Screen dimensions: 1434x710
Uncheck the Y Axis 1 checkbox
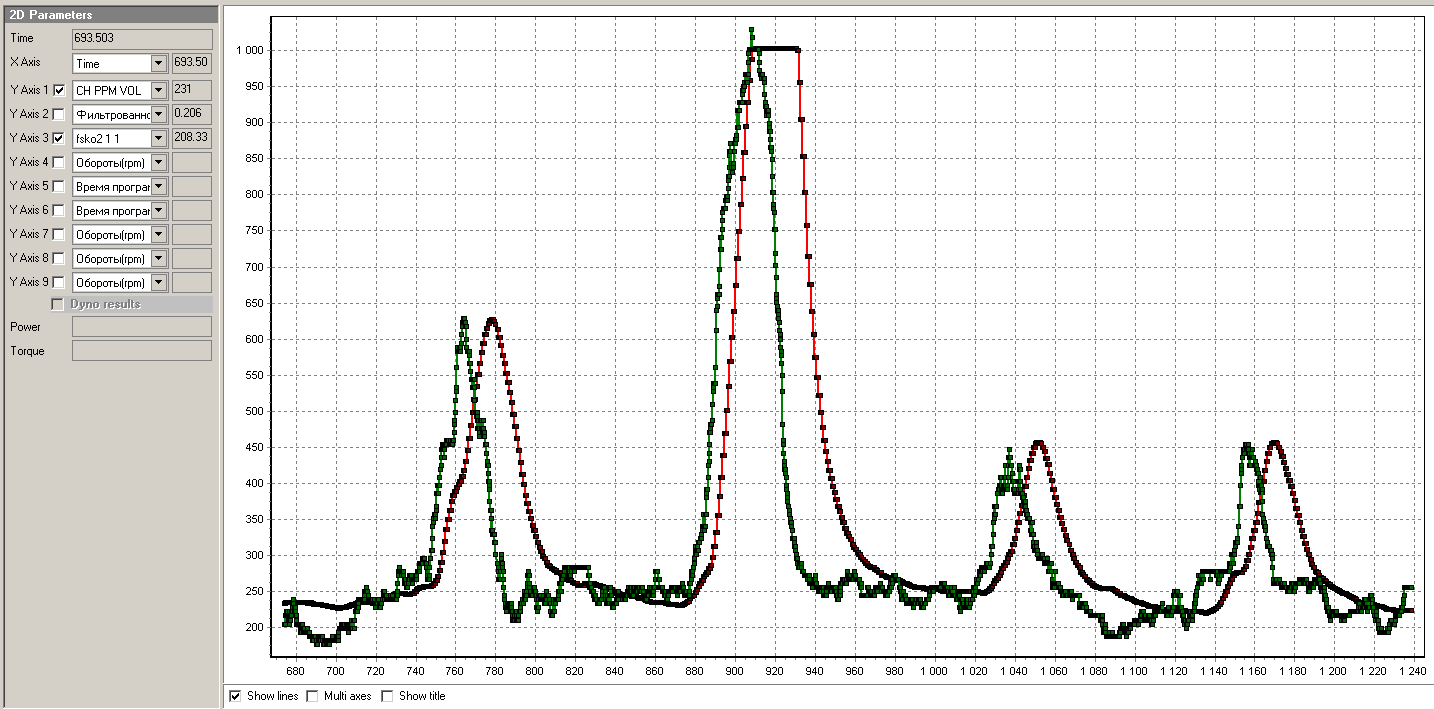point(59,90)
